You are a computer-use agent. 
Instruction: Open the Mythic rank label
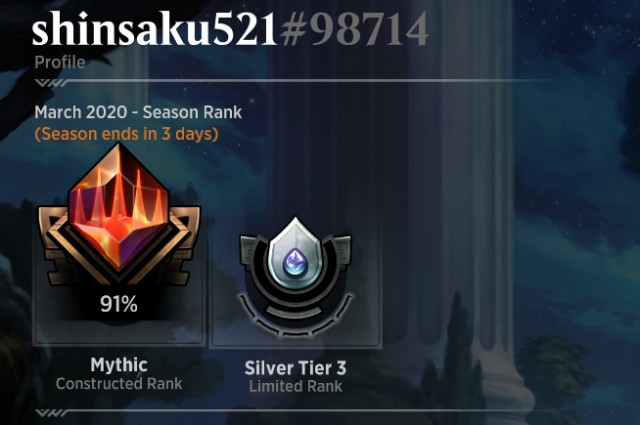(119, 365)
